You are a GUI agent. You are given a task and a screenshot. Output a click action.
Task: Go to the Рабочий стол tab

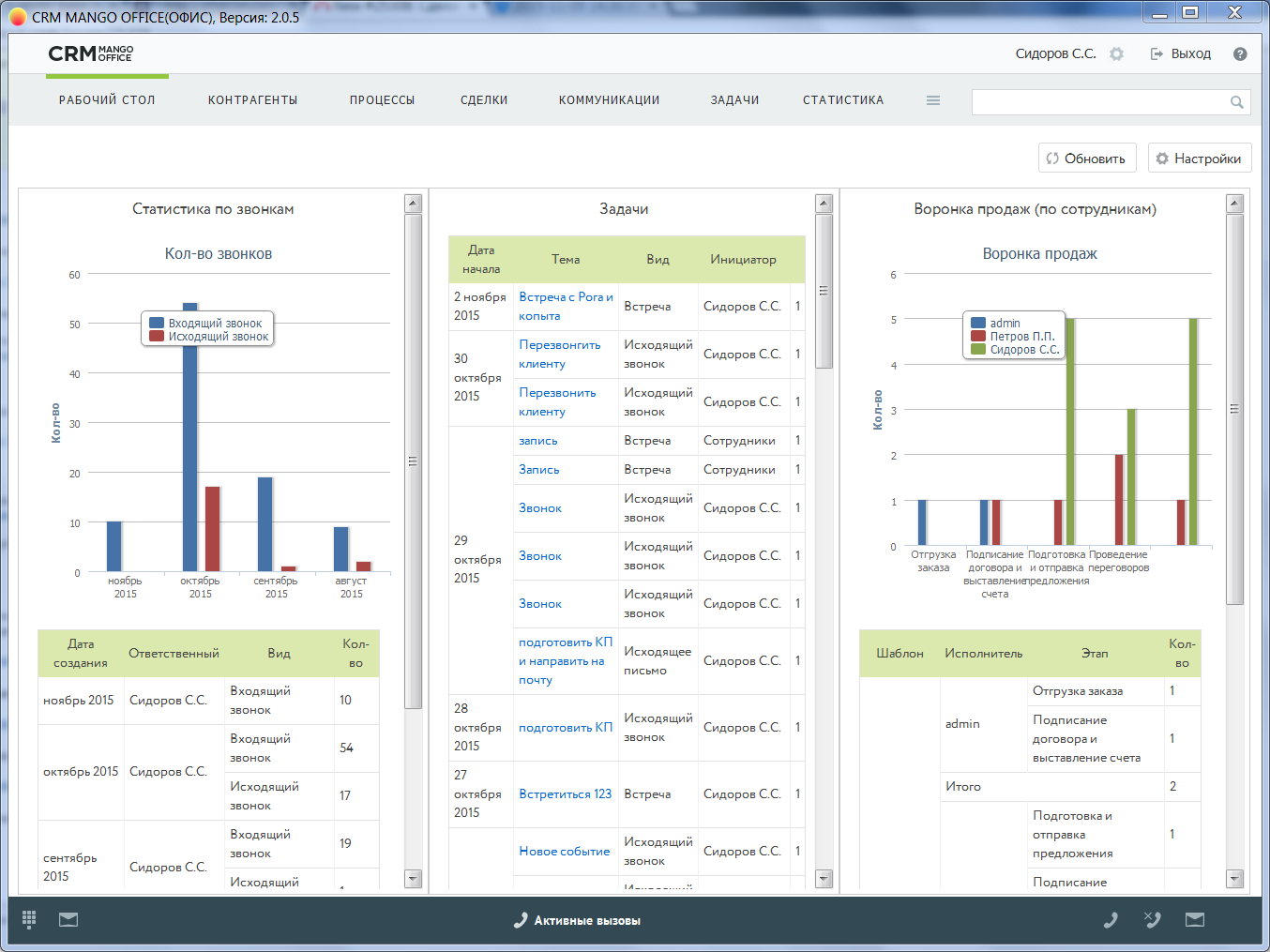107,100
